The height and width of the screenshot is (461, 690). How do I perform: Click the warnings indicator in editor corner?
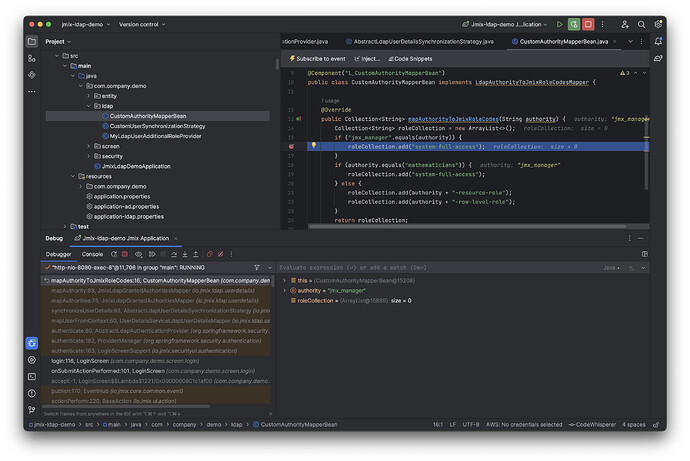coord(624,73)
